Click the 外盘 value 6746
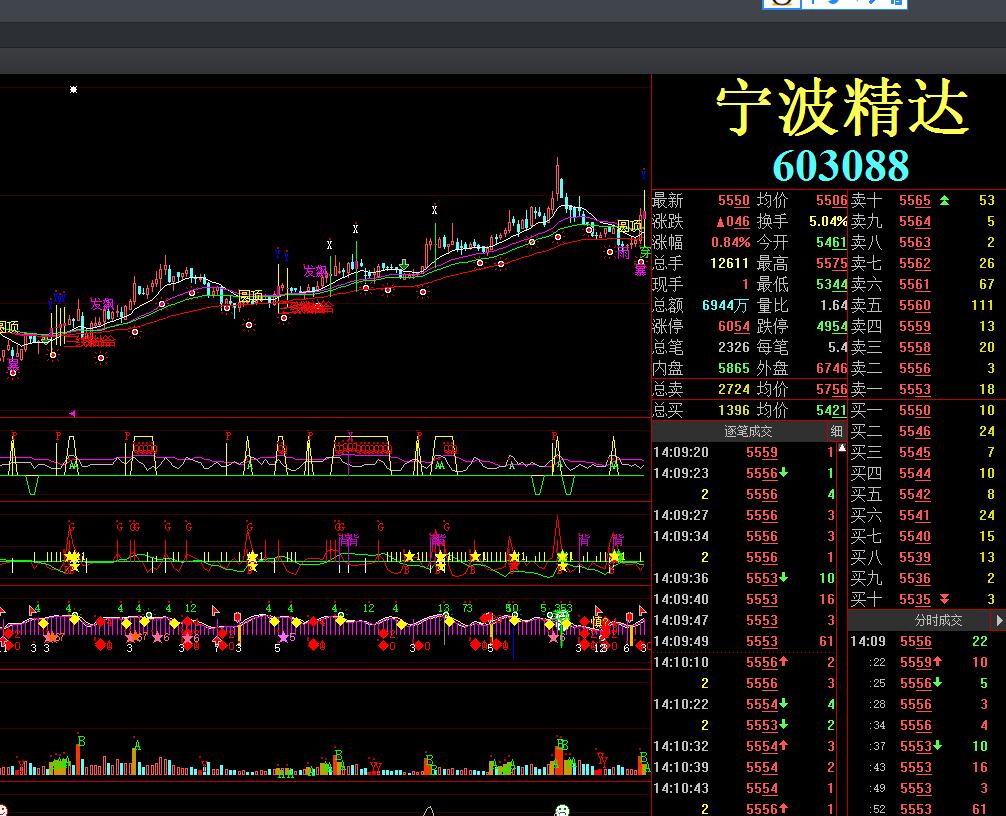 tap(831, 369)
